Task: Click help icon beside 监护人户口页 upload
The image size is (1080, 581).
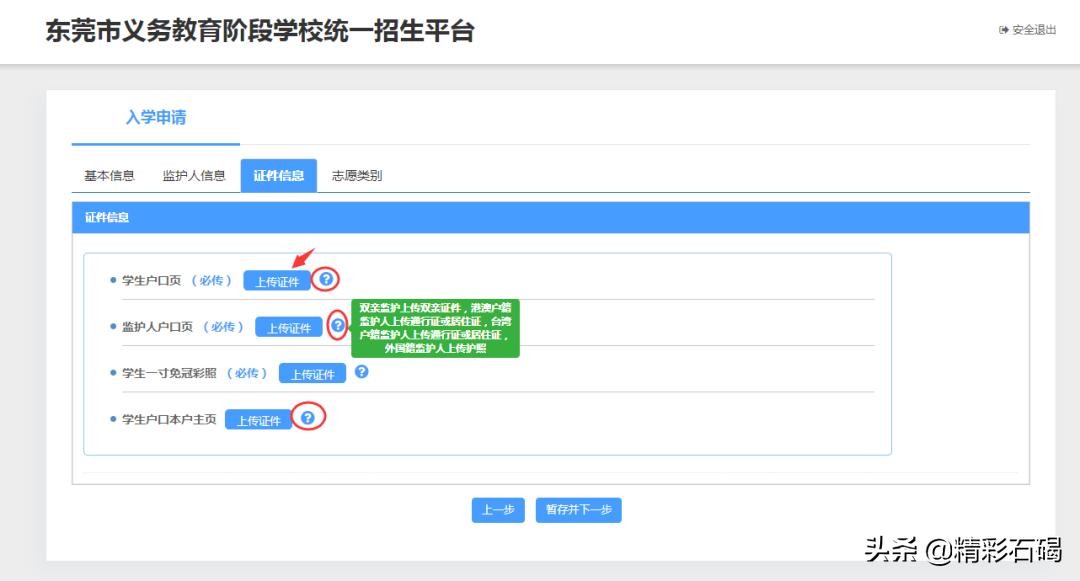Action: 338,325
